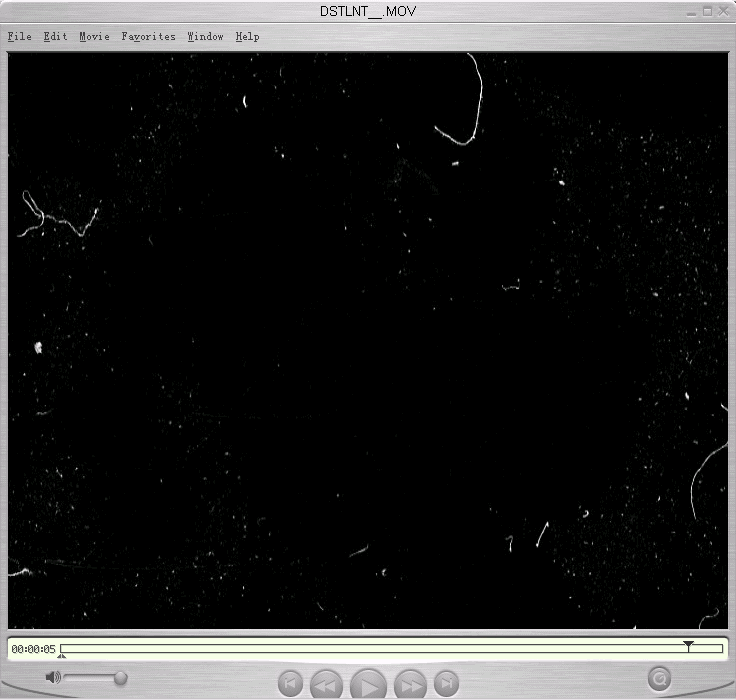Click the 00:00:05 time display
The width and height of the screenshot is (736, 700).
pyautogui.click(x=33, y=649)
